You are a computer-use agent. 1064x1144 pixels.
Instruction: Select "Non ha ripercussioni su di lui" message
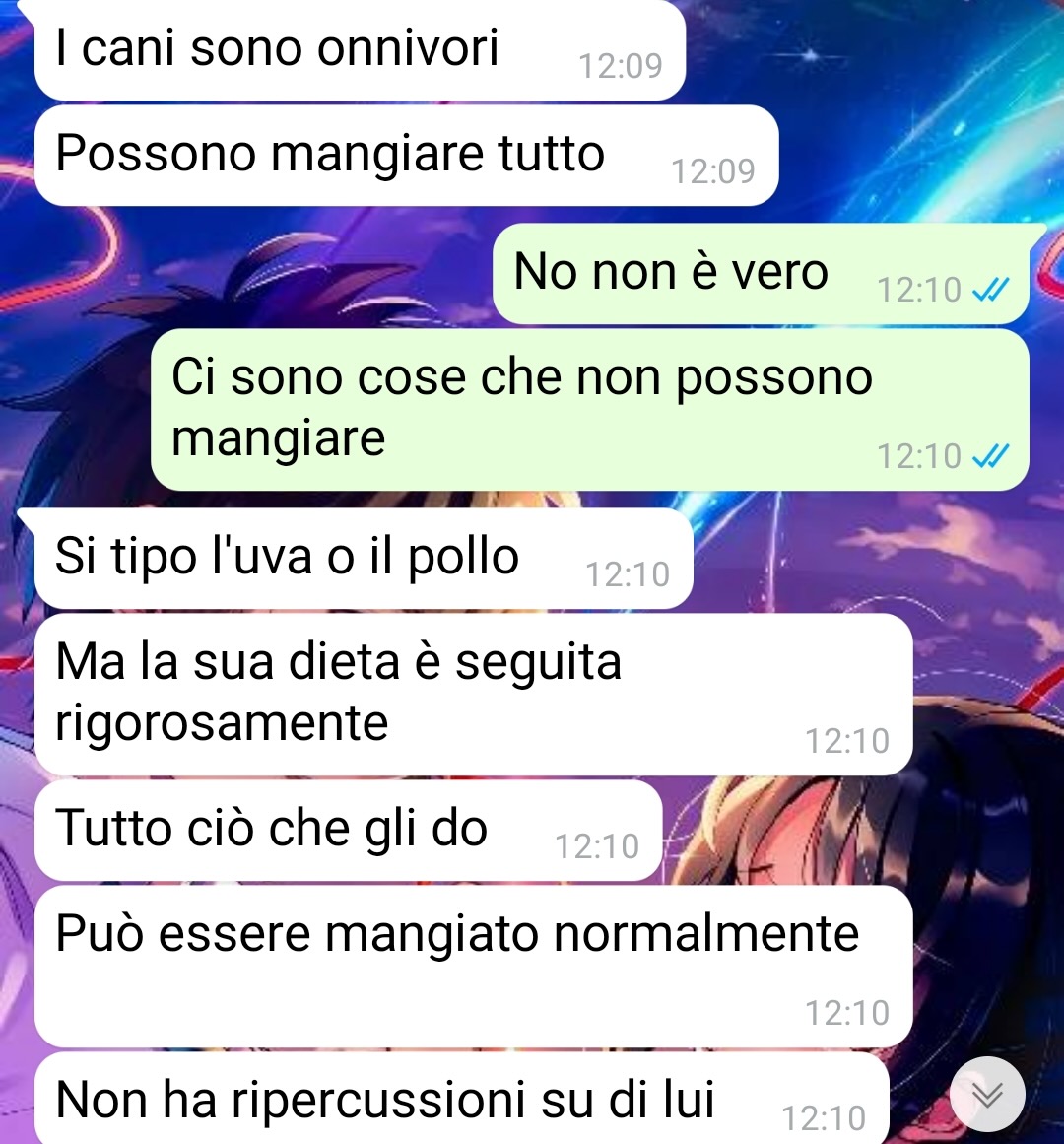pyautogui.click(x=462, y=1098)
